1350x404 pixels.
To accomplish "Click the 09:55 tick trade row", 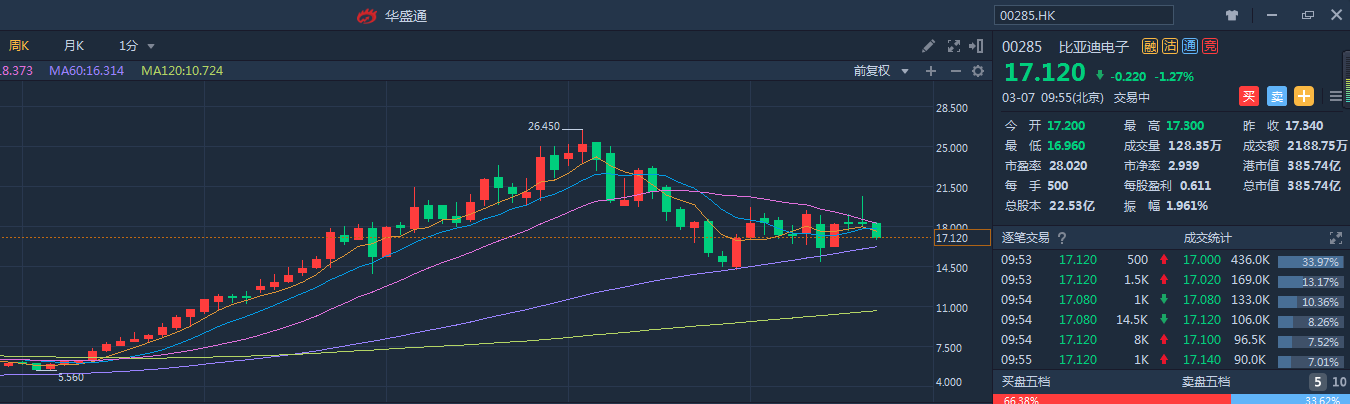I will tap(1086, 359).
